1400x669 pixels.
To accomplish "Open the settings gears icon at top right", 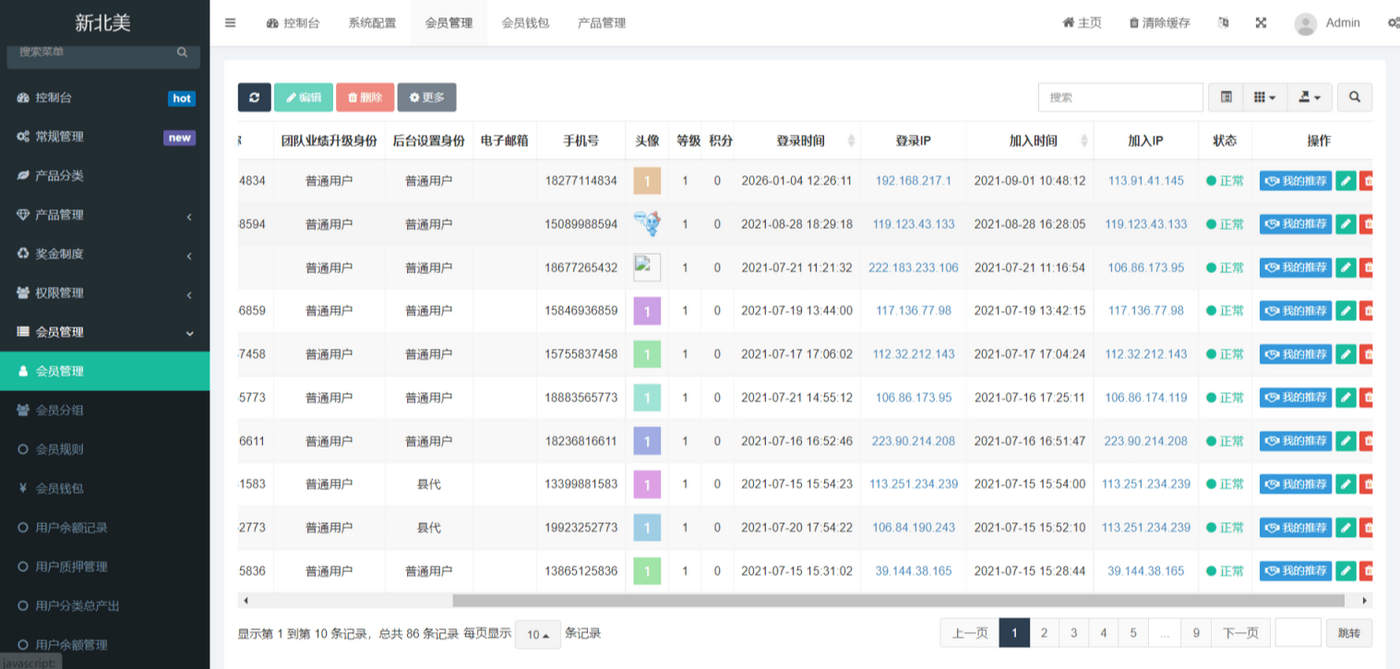I will point(1394,23).
